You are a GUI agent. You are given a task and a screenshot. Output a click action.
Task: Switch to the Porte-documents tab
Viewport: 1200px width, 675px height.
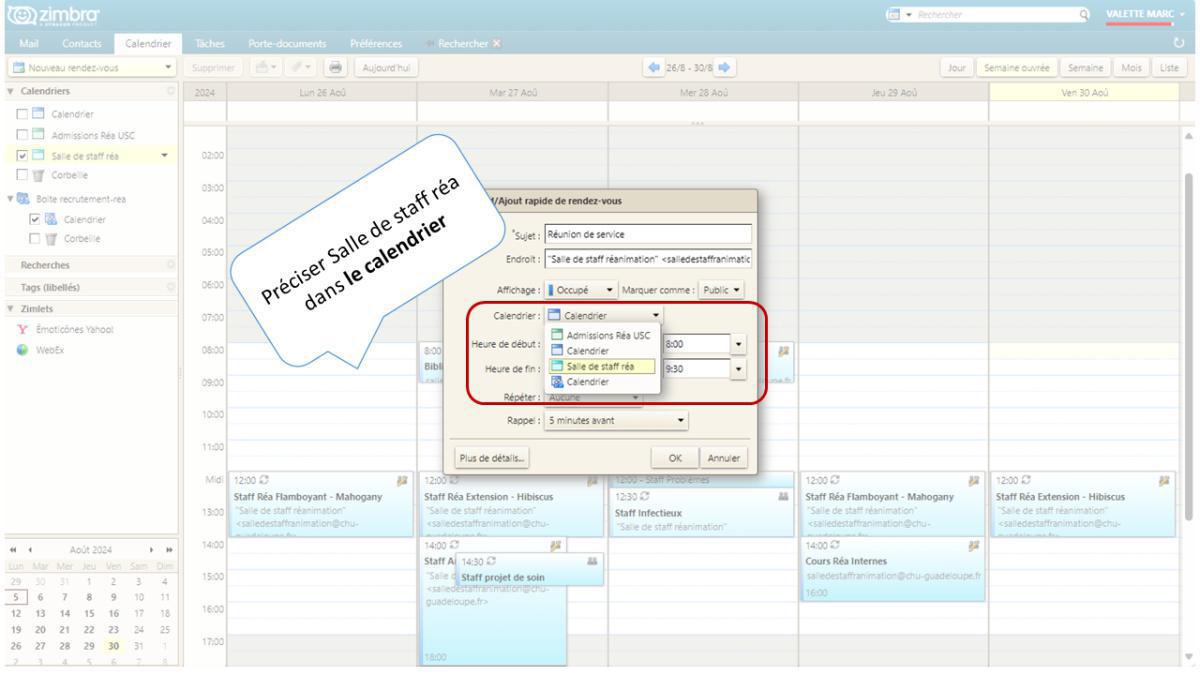point(287,44)
